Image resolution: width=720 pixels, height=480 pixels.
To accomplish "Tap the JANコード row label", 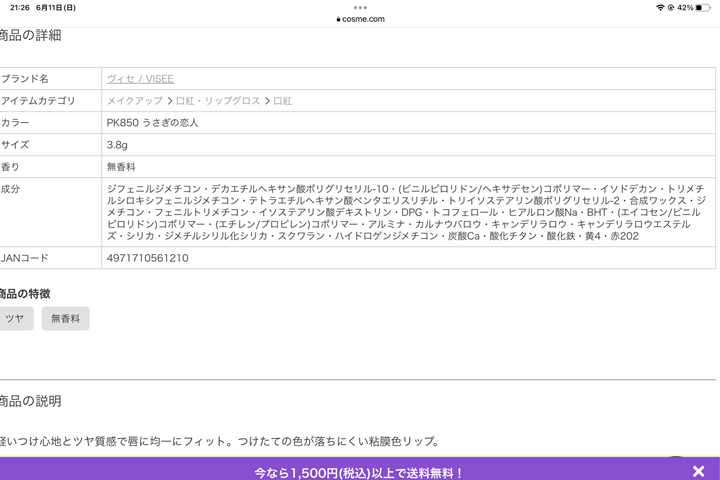I will (24, 258).
